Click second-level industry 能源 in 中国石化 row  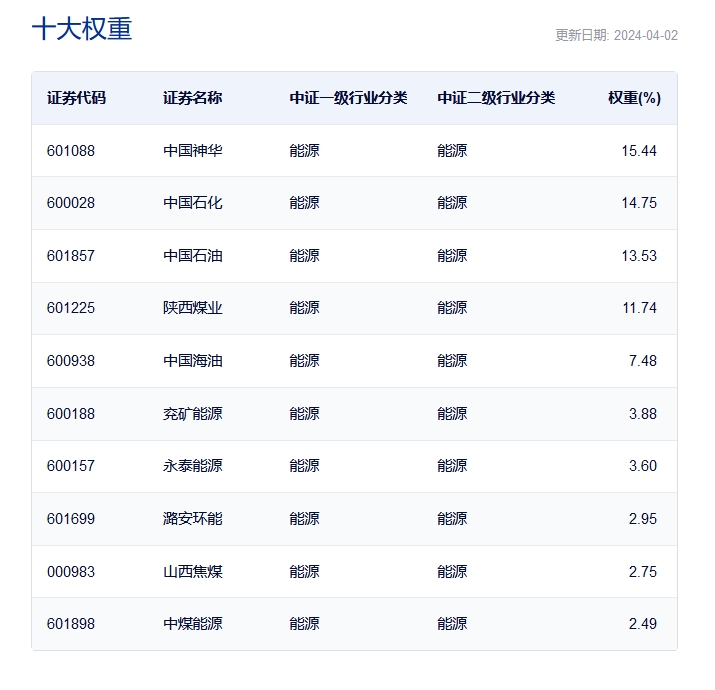[452, 203]
